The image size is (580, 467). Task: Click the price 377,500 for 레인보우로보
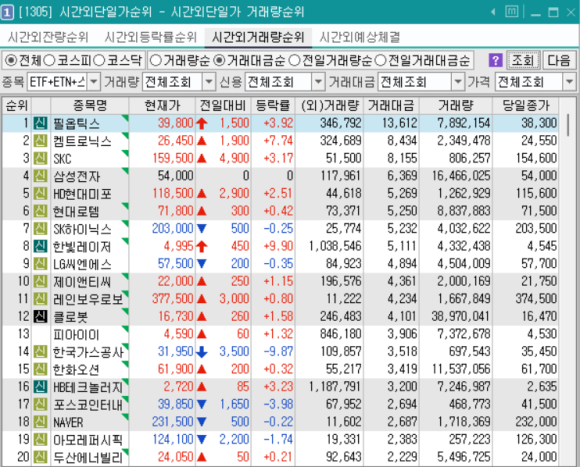click(172, 299)
